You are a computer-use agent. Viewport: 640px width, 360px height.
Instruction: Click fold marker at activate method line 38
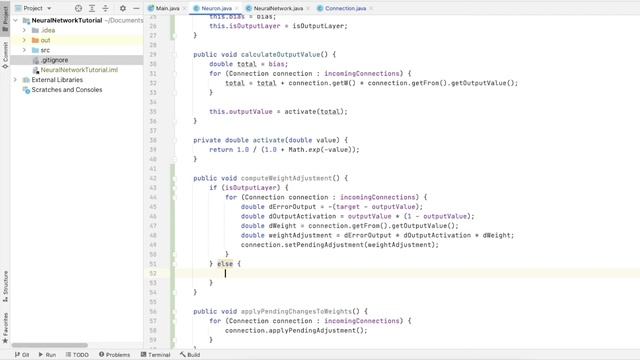coord(175,140)
